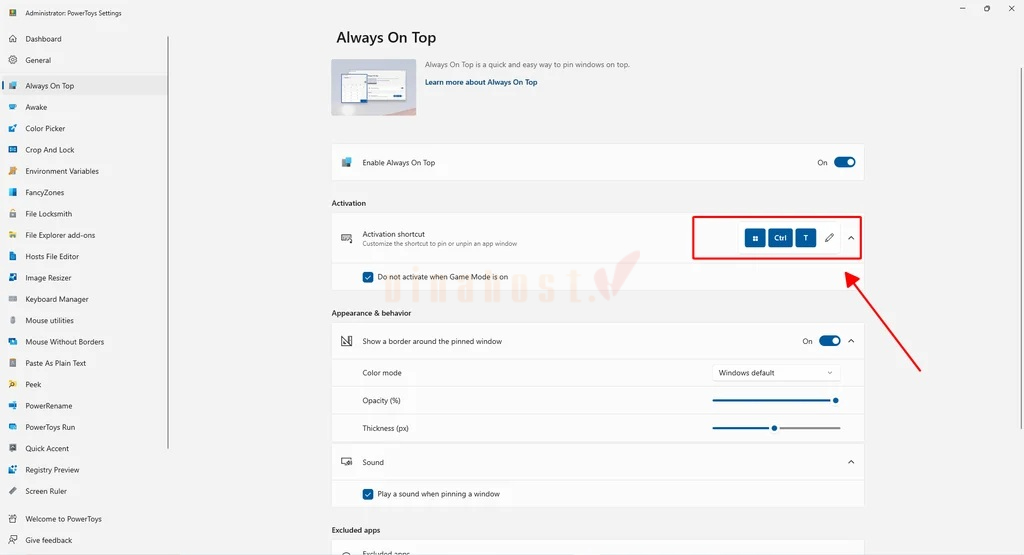This screenshot has width=1024, height=555.
Task: Click the Image Resizer icon
Action: pos(12,278)
